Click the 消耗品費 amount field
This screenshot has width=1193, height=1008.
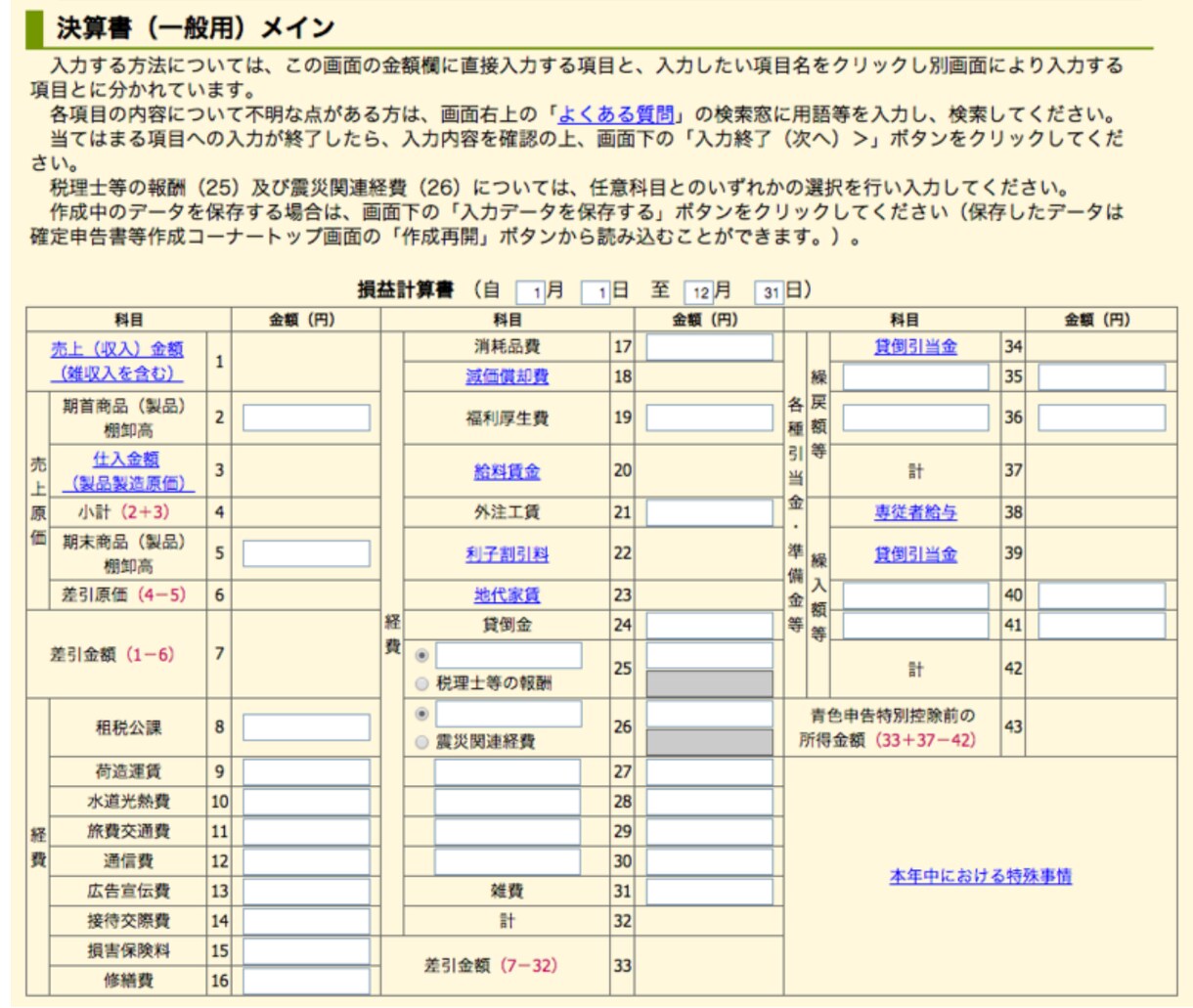point(709,346)
